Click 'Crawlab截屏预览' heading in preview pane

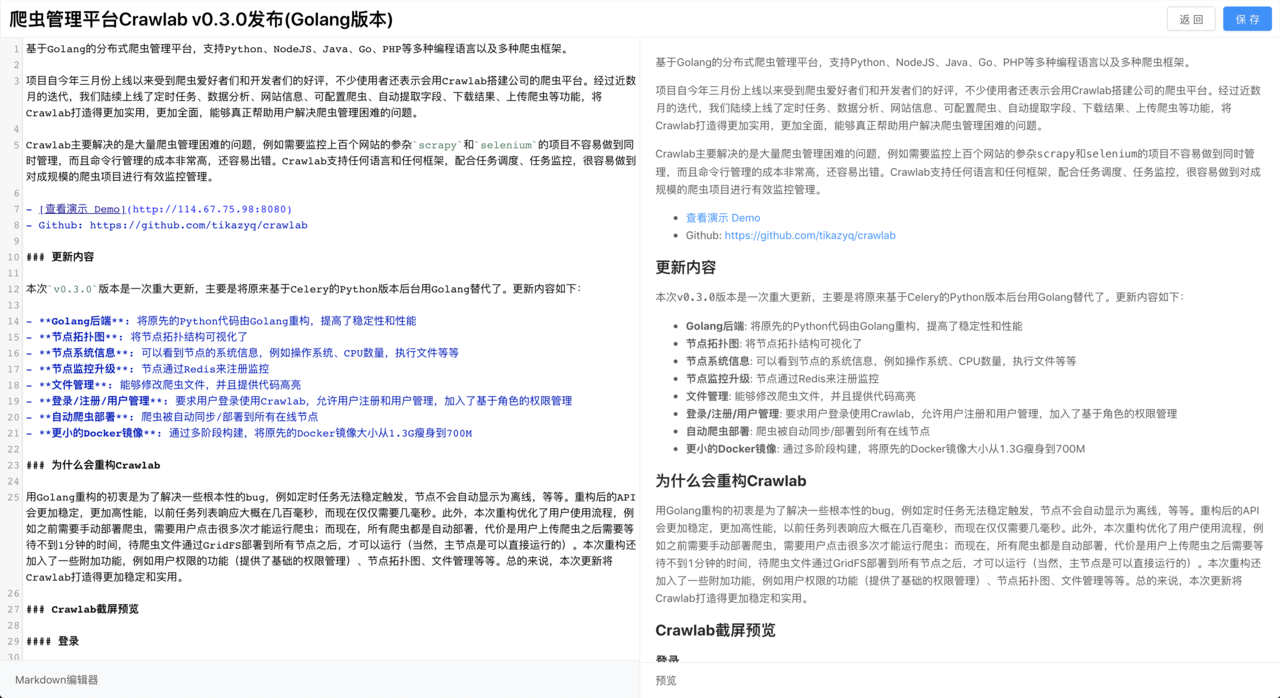coord(715,631)
